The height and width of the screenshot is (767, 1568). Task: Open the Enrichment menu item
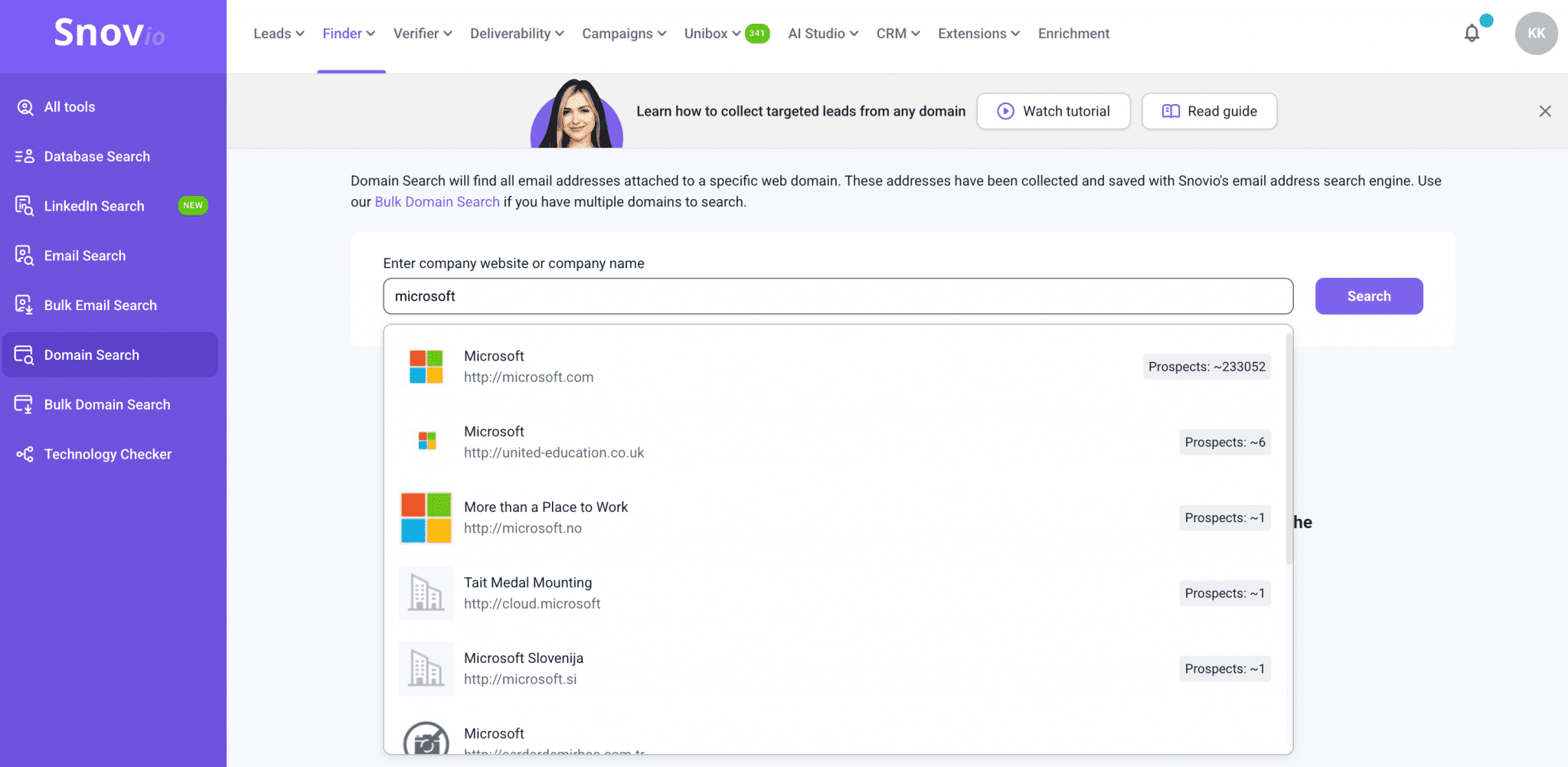[1073, 34]
